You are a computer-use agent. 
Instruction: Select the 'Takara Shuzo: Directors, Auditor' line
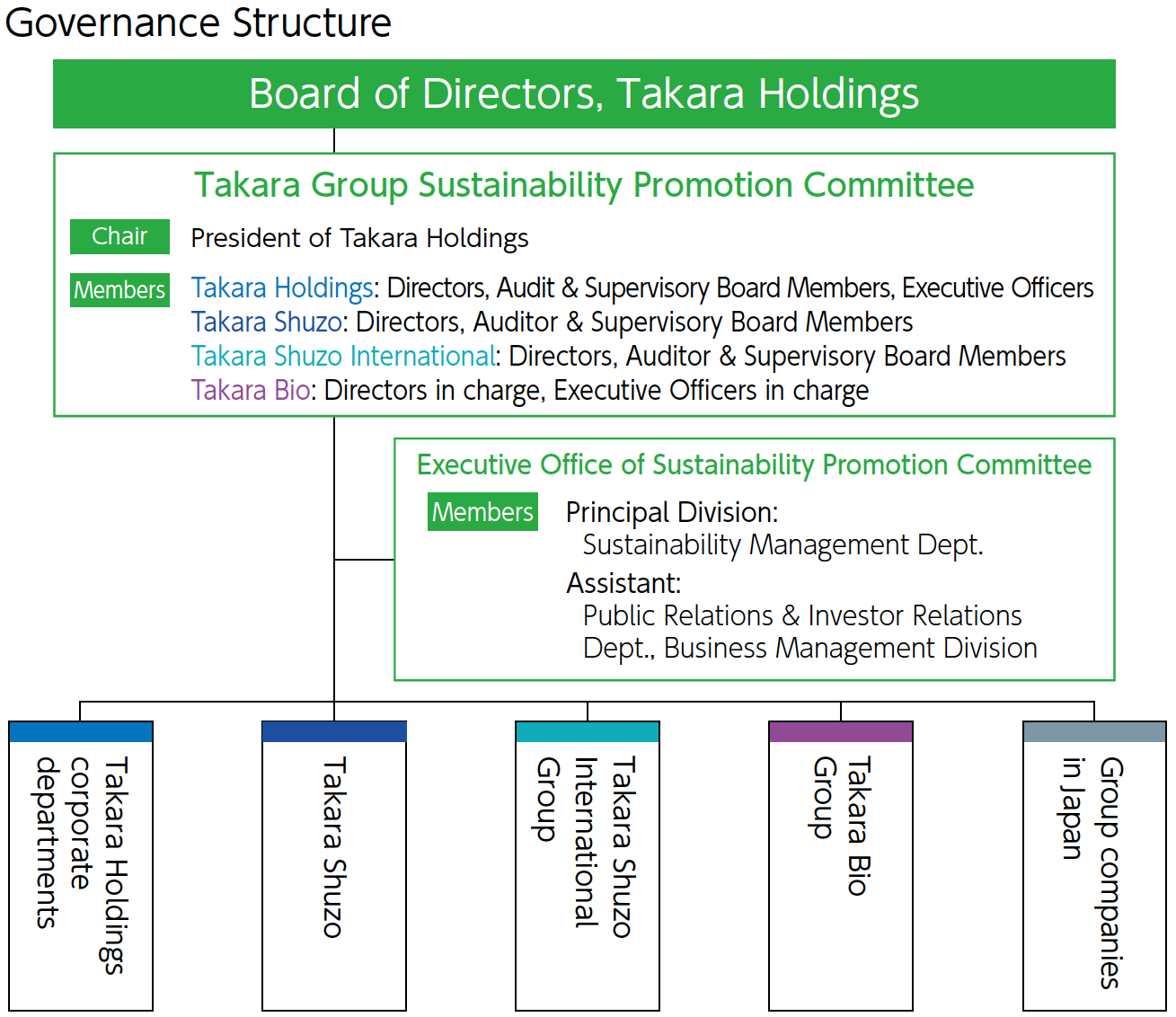coord(552,323)
